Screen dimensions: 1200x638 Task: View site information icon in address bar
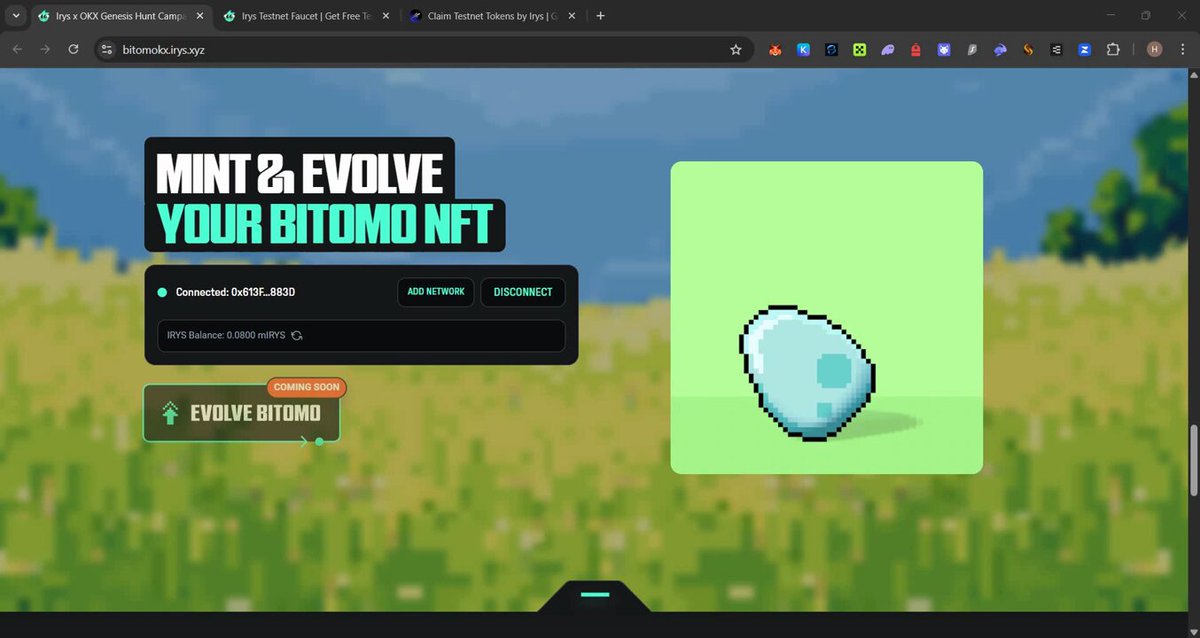[x=108, y=49]
